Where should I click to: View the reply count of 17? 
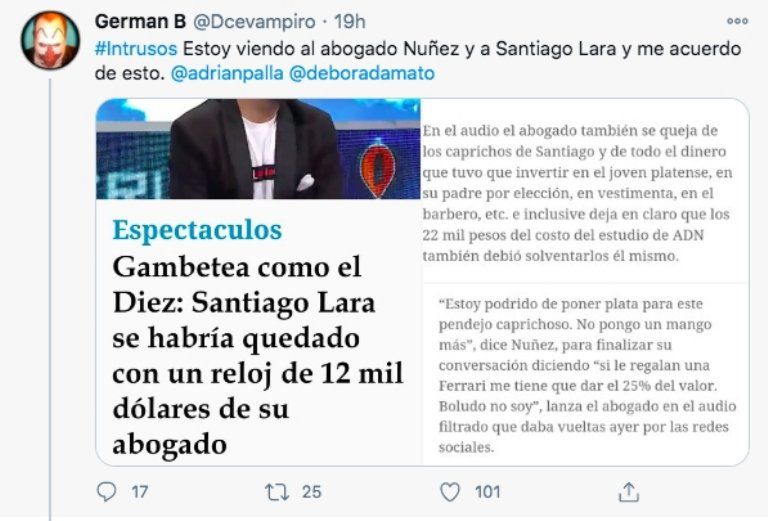pos(140,492)
